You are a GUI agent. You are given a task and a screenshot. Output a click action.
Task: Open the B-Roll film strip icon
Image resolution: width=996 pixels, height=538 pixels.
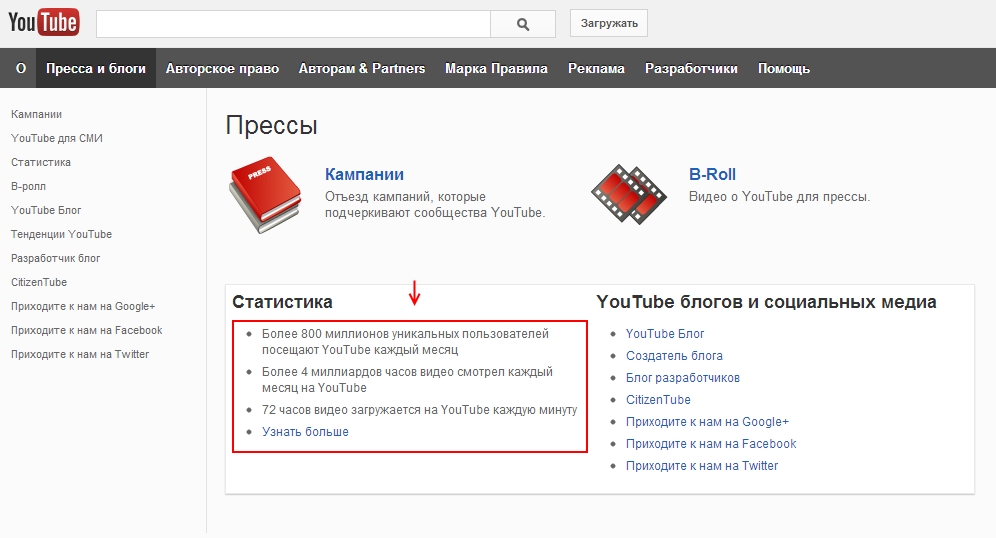(x=629, y=194)
